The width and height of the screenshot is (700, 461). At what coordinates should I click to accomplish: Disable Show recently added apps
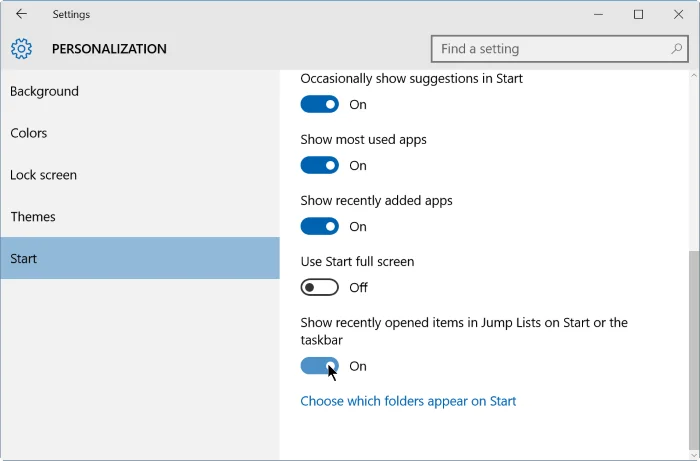320,227
